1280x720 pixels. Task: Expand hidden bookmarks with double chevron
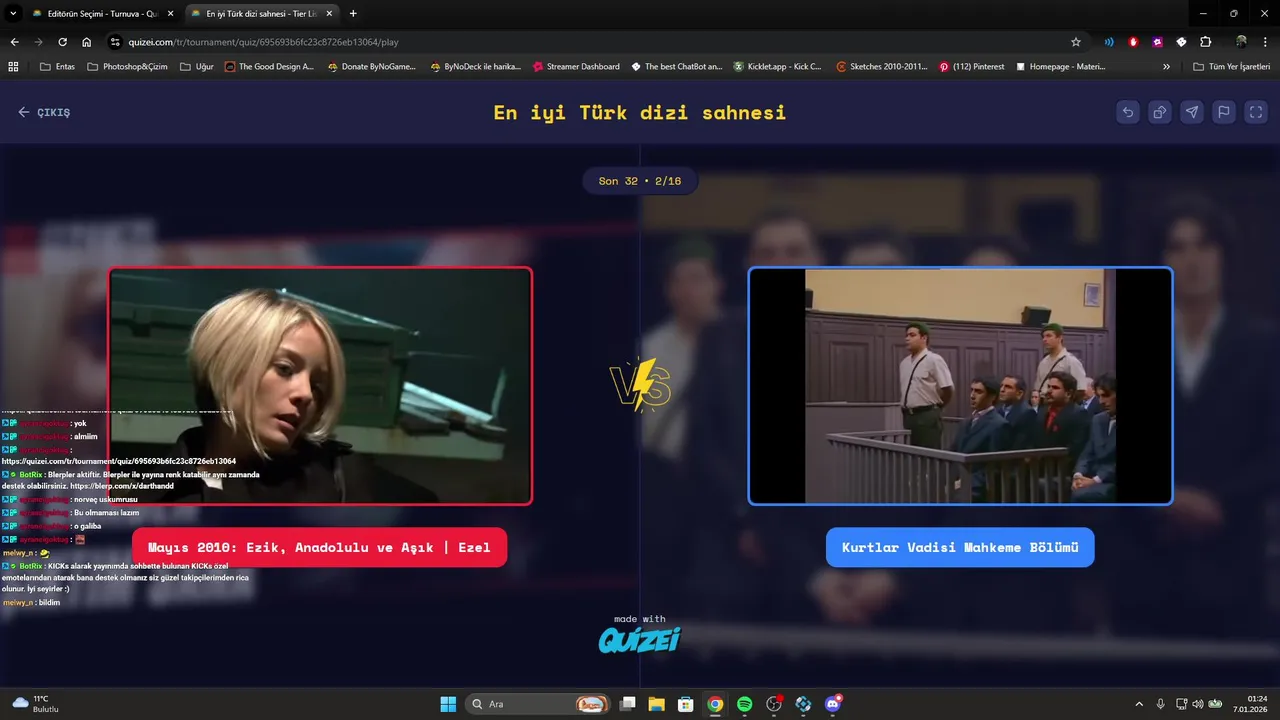[1166, 67]
